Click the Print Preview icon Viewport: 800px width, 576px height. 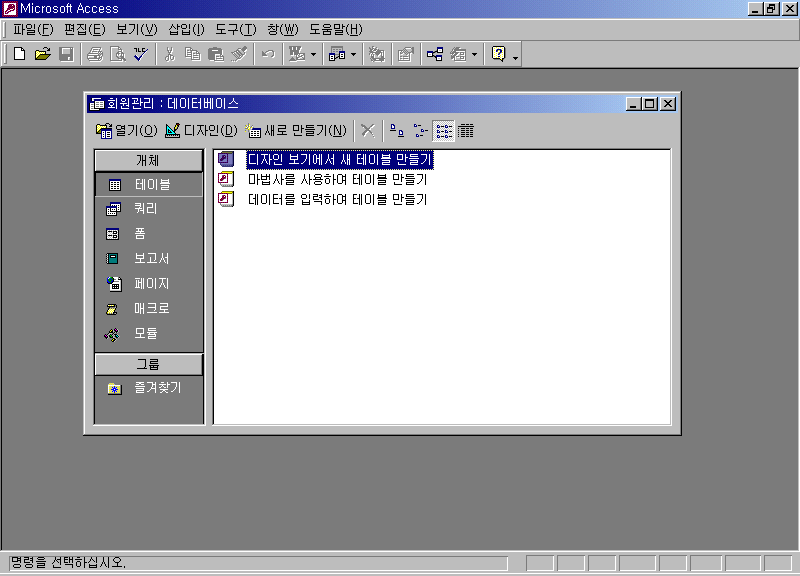118,54
